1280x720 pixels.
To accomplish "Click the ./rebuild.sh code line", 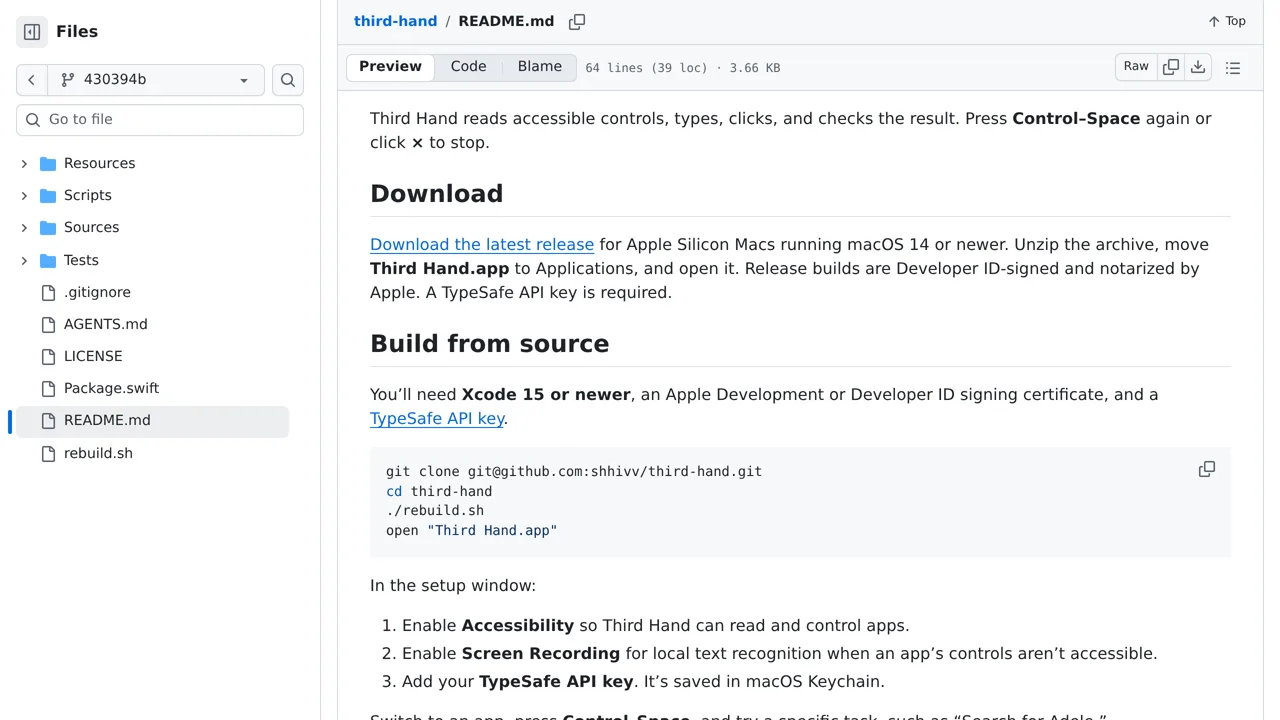I will [x=435, y=511].
